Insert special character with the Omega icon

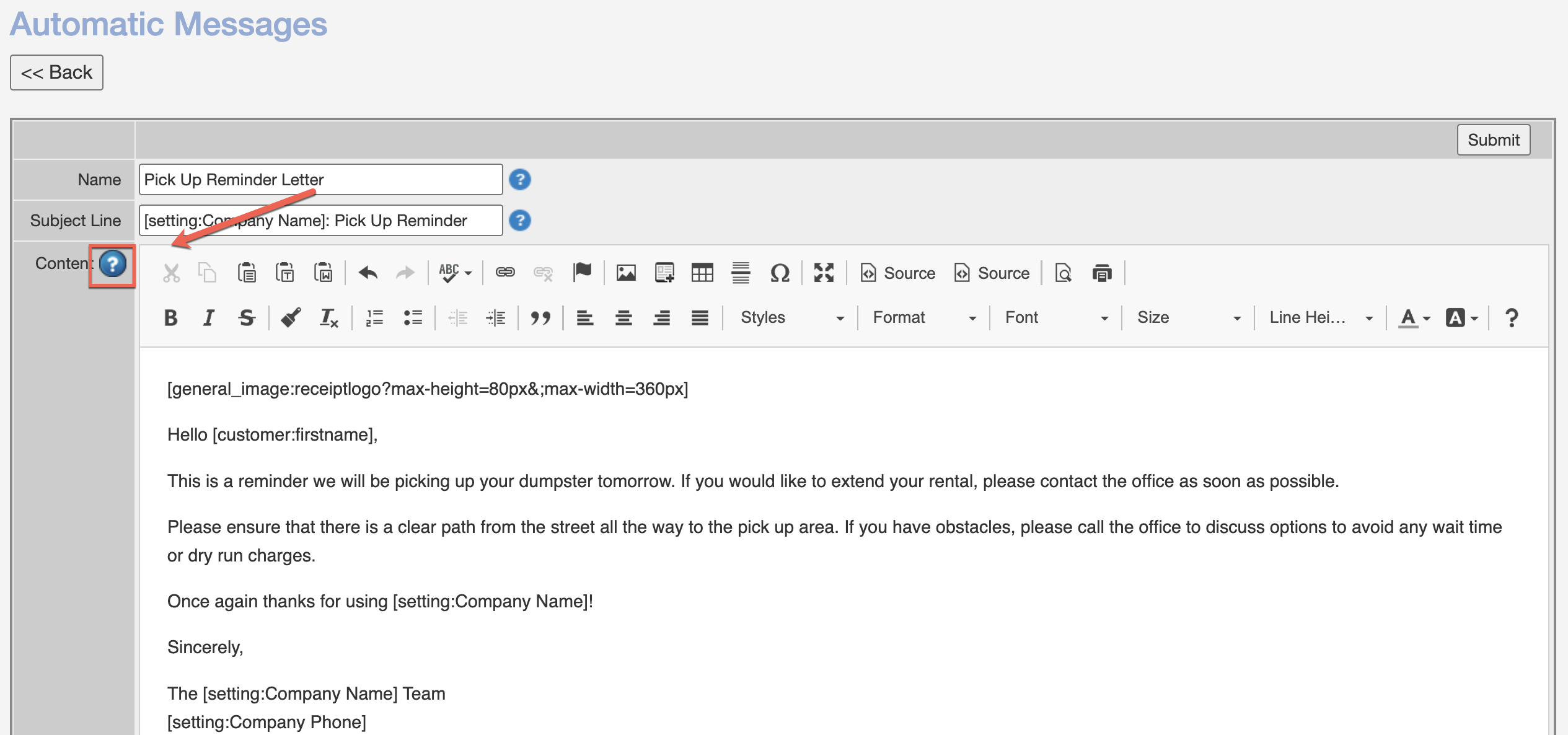click(780, 273)
